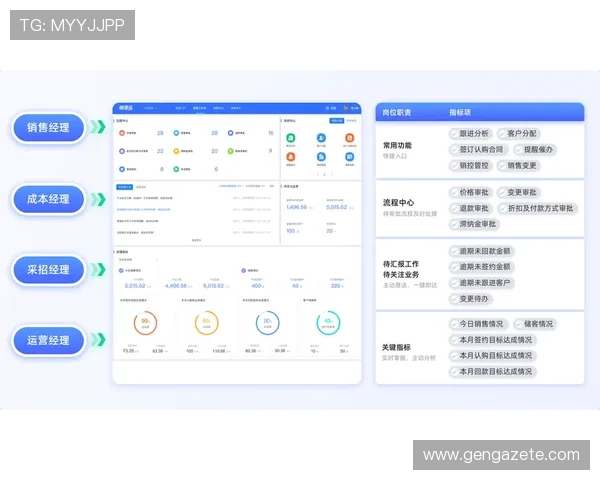This screenshot has height=480, width=600.
Task: Click the blue toggle button in the function center header
Action: pos(337,121)
